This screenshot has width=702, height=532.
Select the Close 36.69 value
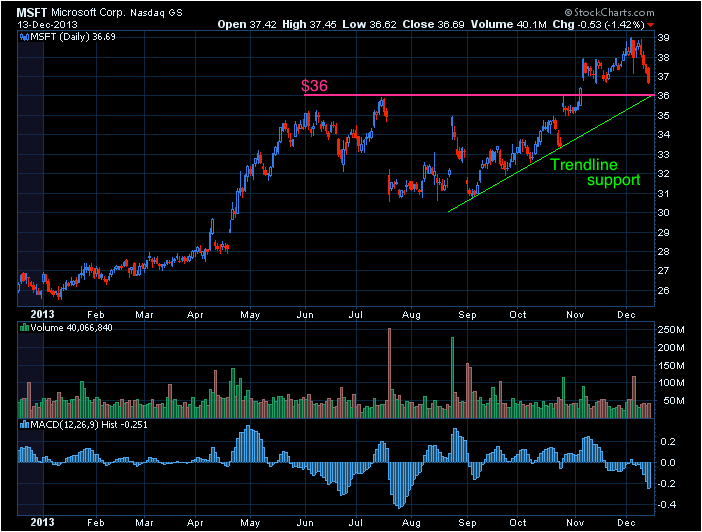click(x=433, y=25)
